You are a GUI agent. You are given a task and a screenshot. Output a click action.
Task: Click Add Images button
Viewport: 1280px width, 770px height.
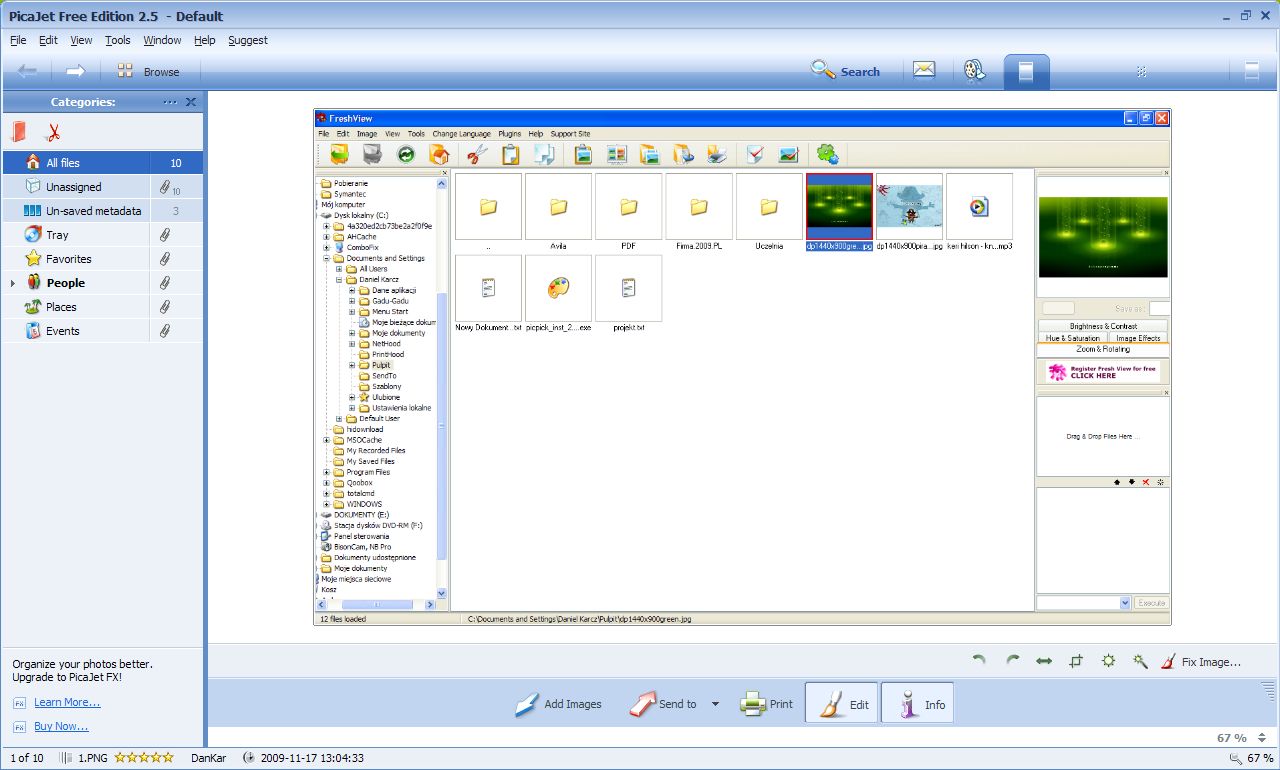559,704
